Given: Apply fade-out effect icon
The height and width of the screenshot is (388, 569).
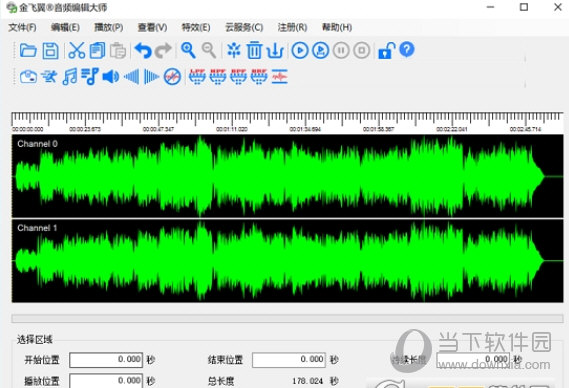Looking at the screenshot, I should click(151, 77).
